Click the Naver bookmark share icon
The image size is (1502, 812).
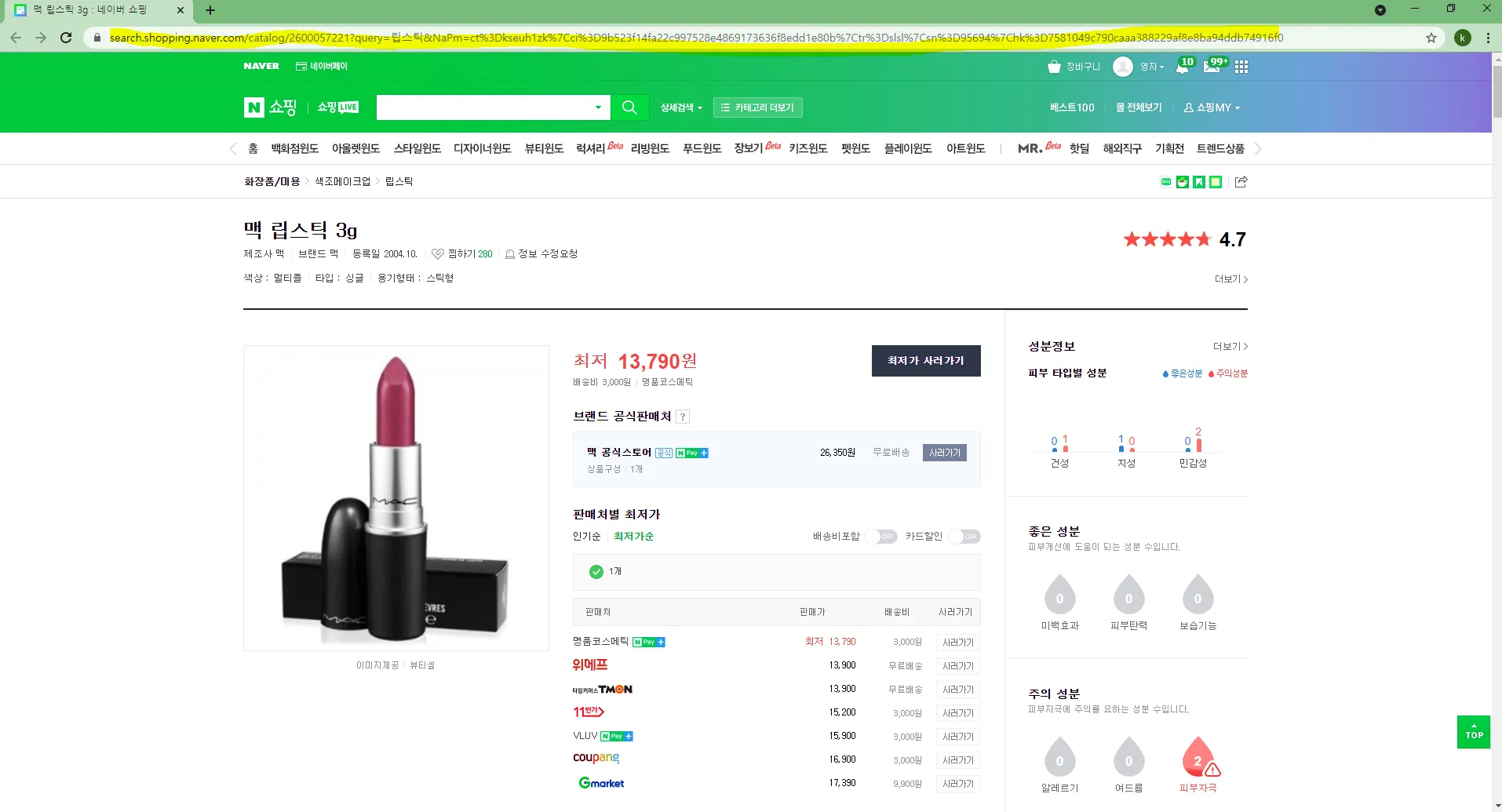(1199, 182)
